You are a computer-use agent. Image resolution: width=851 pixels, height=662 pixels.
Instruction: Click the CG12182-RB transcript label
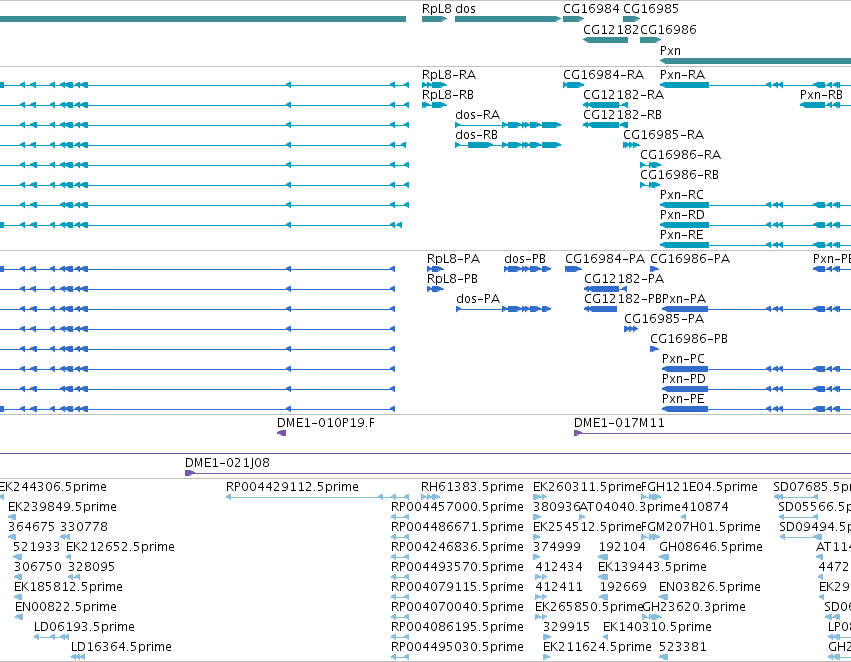click(623, 115)
